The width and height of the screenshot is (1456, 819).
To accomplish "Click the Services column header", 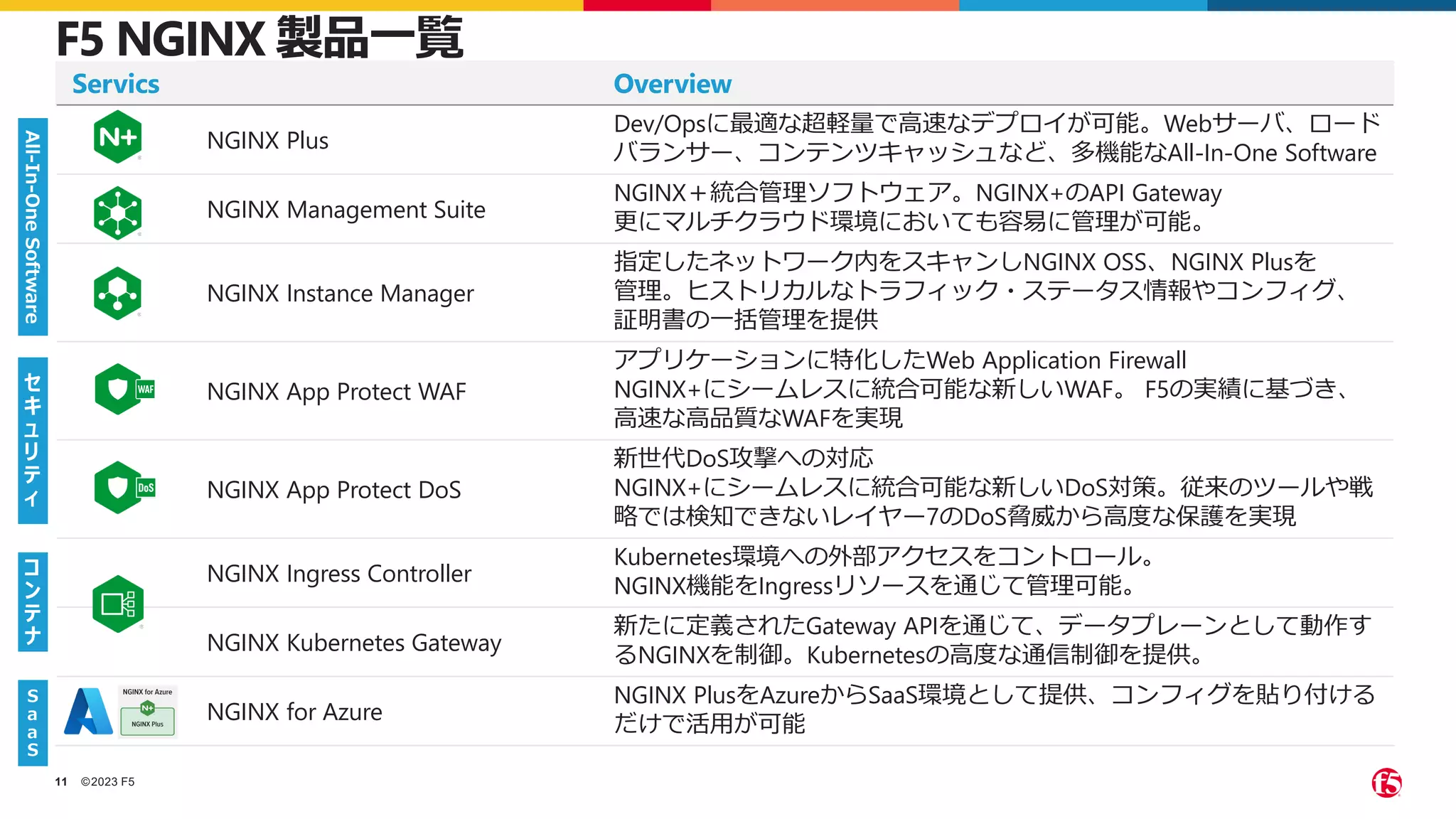I will [116, 84].
